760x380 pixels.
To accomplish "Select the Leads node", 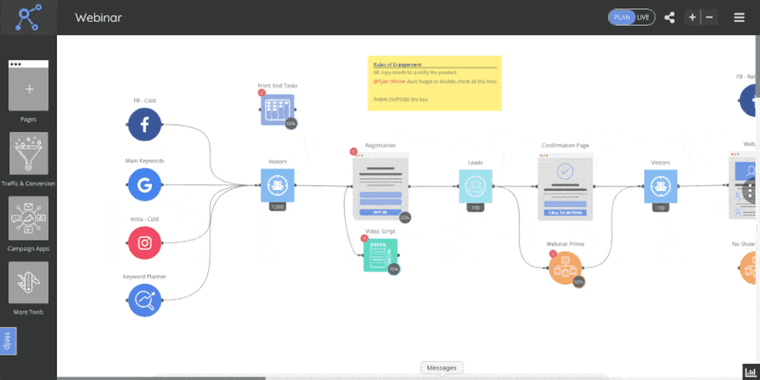I will click(x=475, y=186).
